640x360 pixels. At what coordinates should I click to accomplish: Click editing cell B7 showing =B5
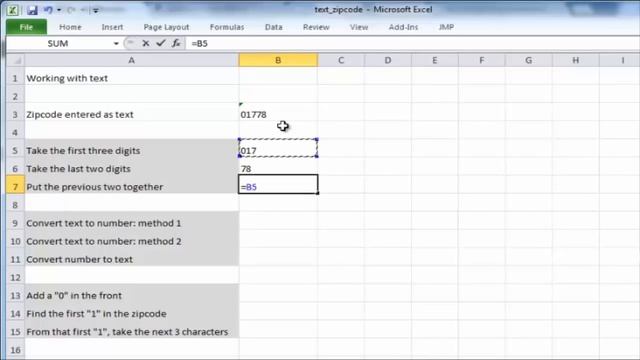coord(278,184)
